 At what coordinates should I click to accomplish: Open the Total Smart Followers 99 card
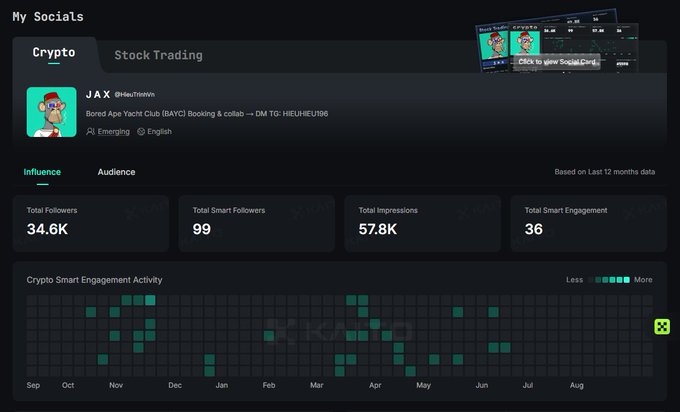pos(257,223)
